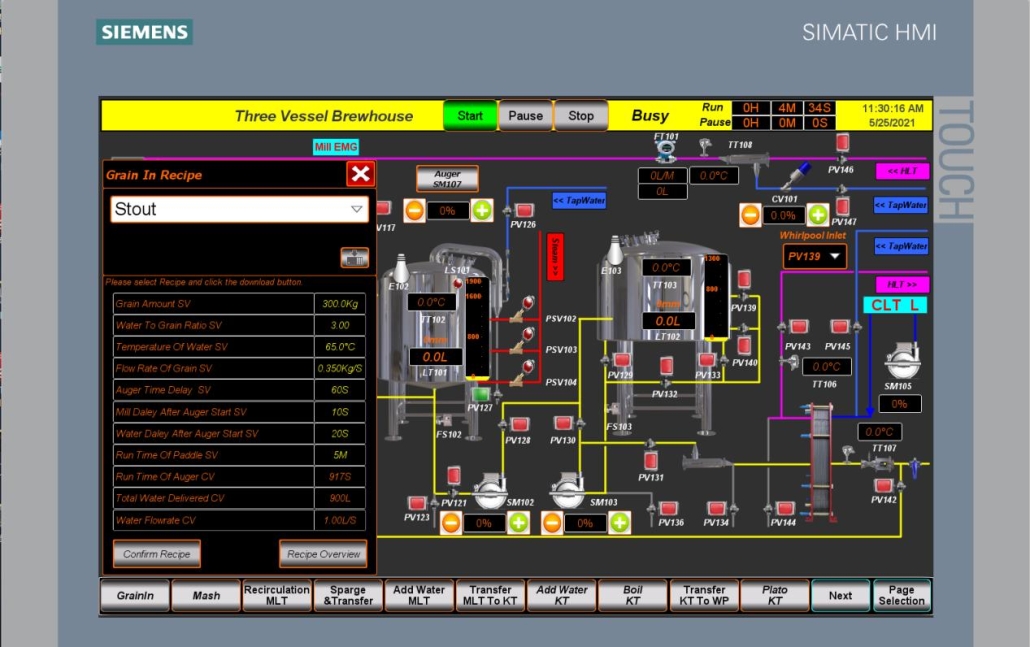Open valve PV134
Image resolution: width=1030 pixels, height=647 pixels.
716,508
